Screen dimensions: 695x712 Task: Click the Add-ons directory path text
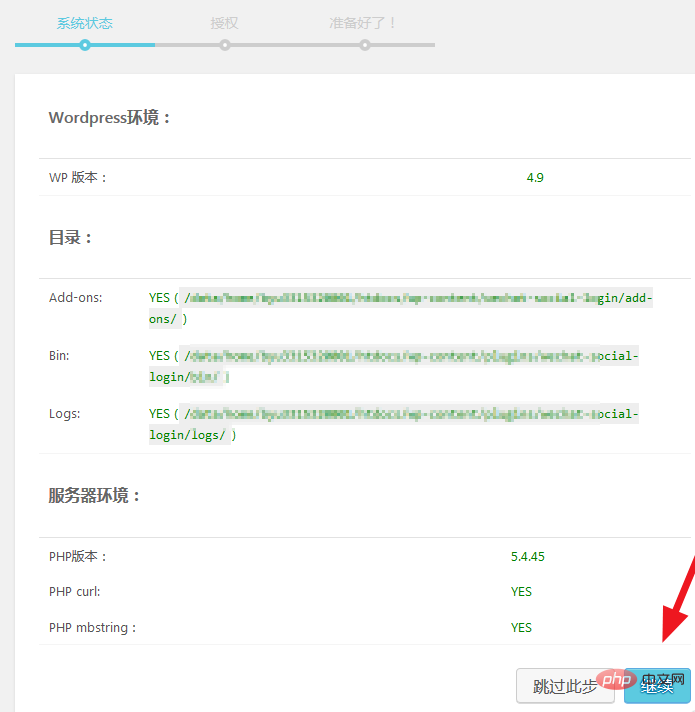tap(401, 308)
